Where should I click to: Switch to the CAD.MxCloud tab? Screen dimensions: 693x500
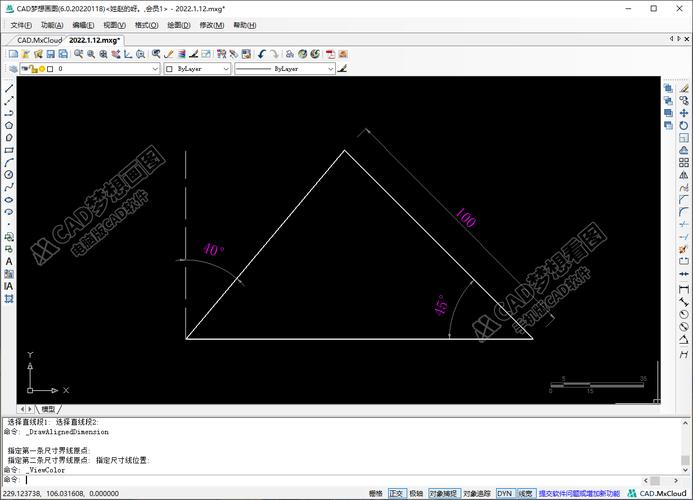click(39, 40)
